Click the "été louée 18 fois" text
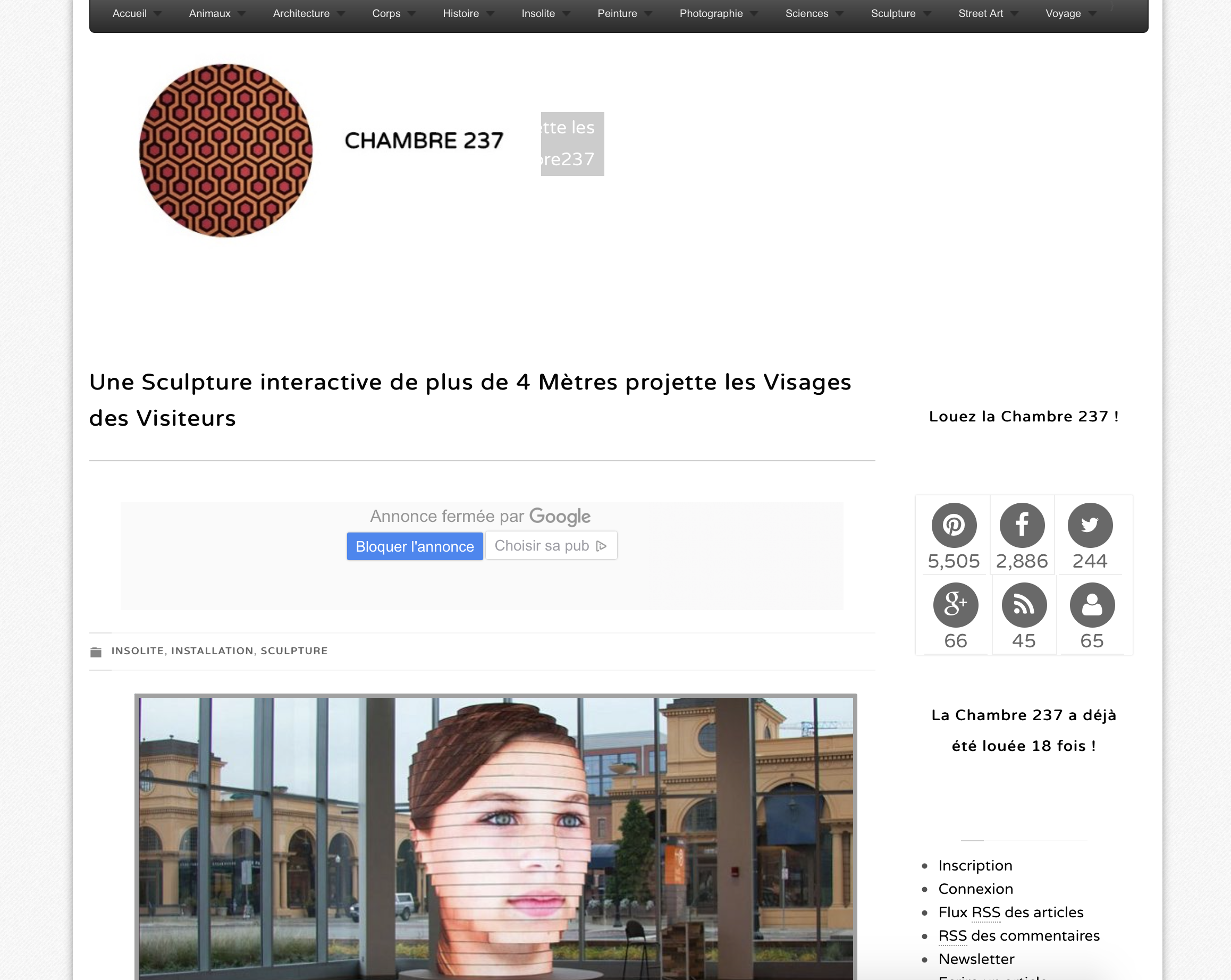1231x980 pixels. coord(1023,746)
